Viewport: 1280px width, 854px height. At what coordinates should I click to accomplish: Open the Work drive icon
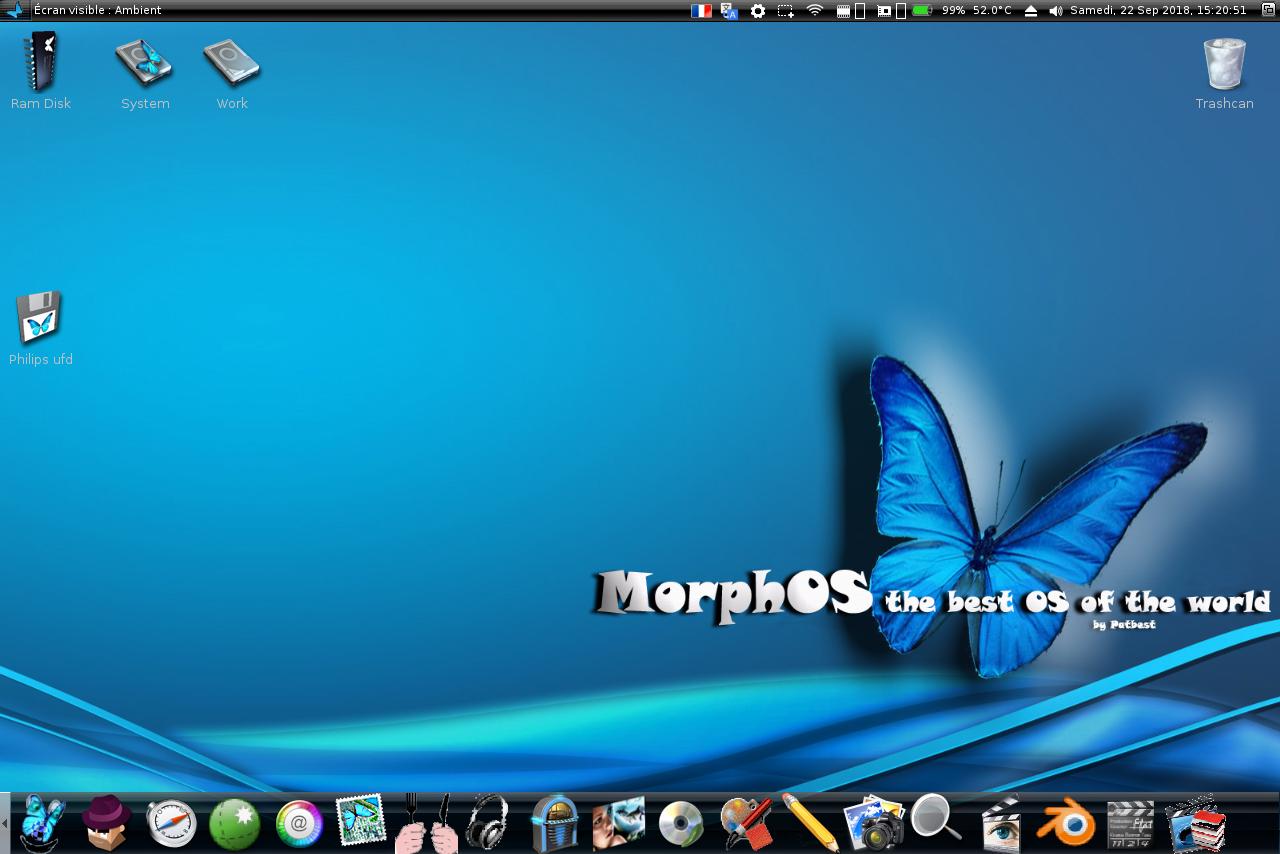coord(232,64)
